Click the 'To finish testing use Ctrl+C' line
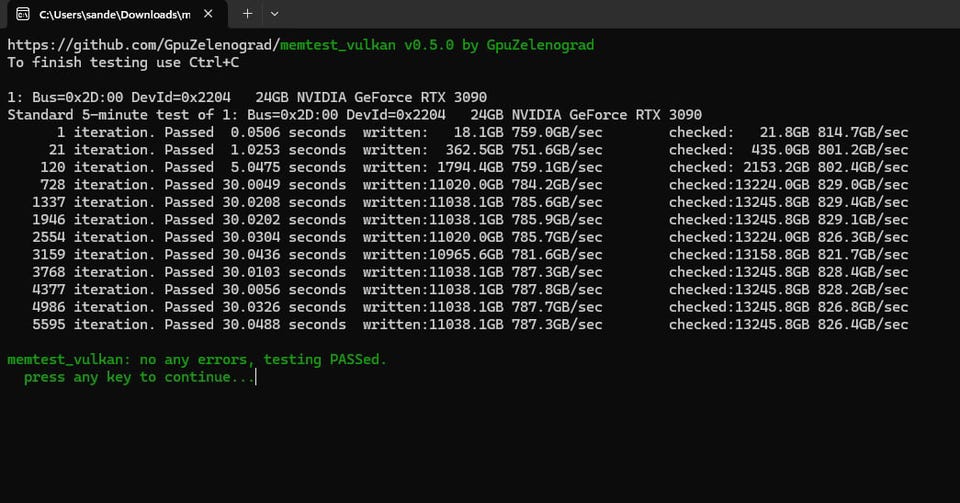The image size is (960, 503). coord(123,62)
